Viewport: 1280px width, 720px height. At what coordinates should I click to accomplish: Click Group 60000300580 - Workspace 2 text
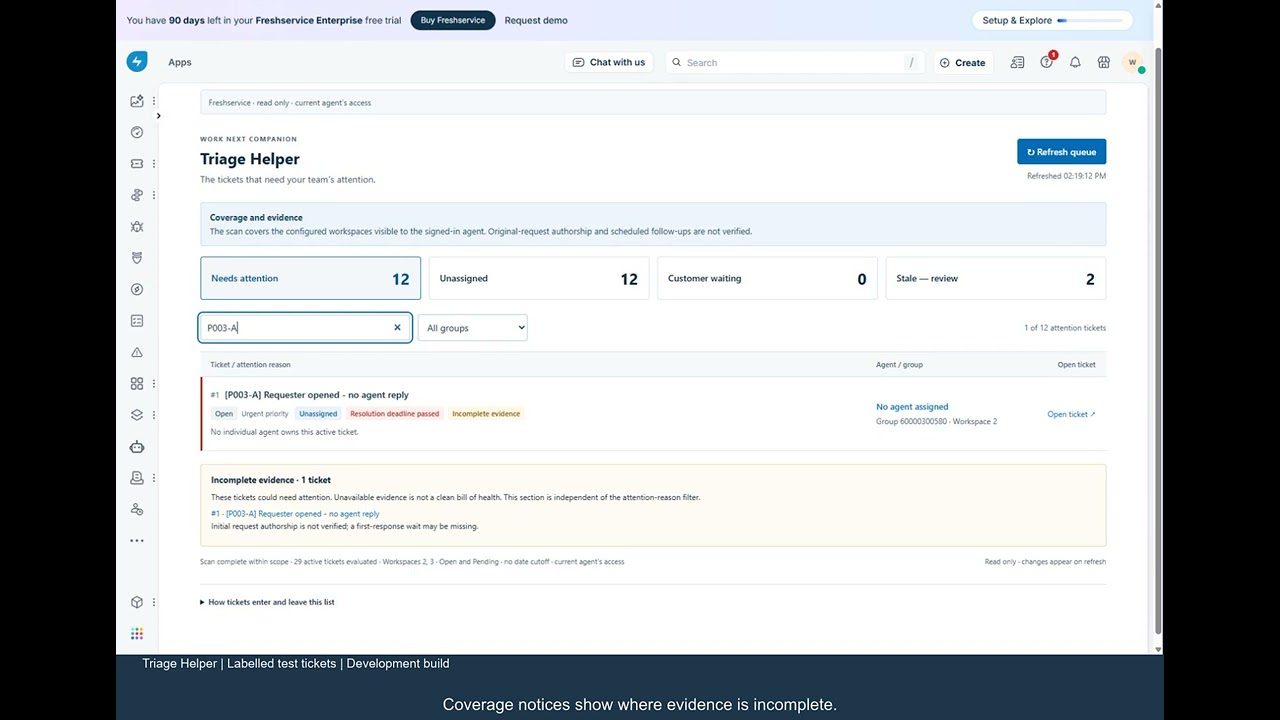pyautogui.click(x=936, y=422)
